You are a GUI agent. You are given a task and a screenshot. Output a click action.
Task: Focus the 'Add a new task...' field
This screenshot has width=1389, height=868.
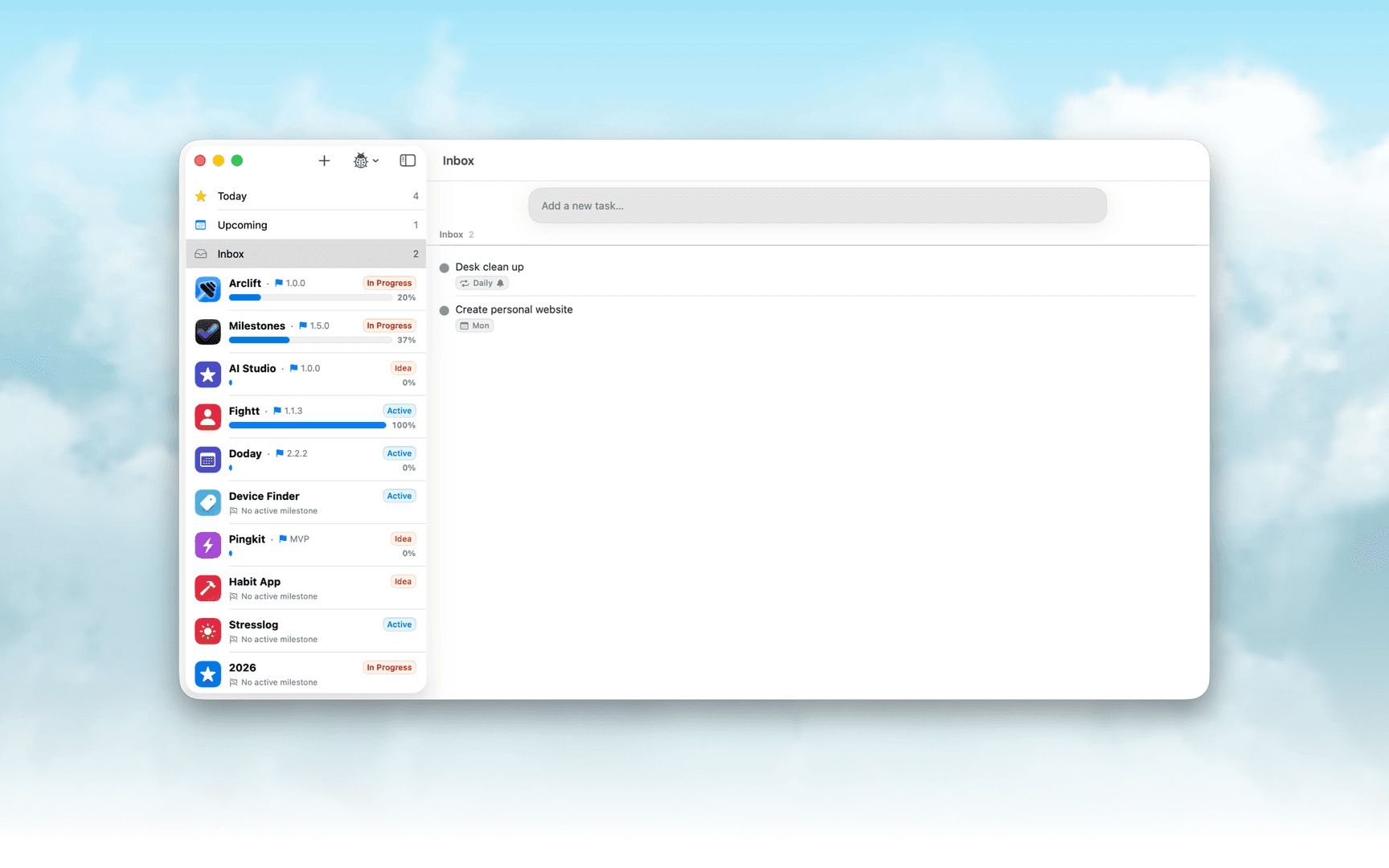tap(817, 206)
